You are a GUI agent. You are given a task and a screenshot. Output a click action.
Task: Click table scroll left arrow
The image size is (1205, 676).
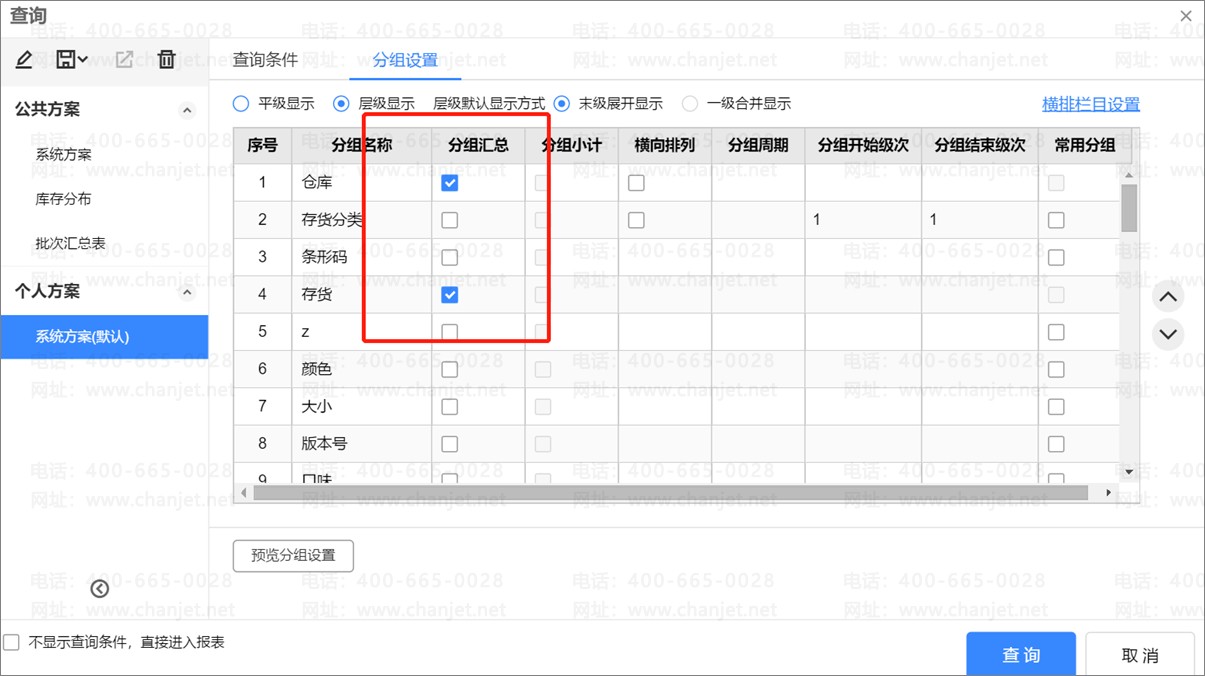tap(243, 493)
